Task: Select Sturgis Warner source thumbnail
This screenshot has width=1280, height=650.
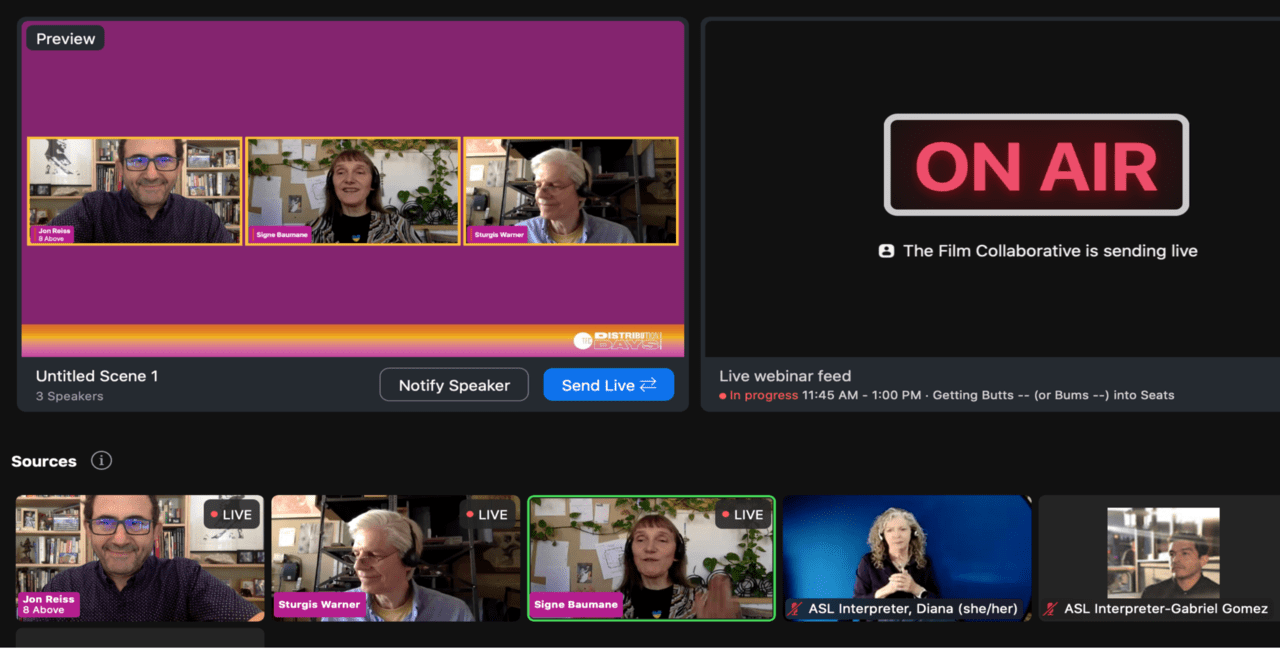Action: pos(396,558)
